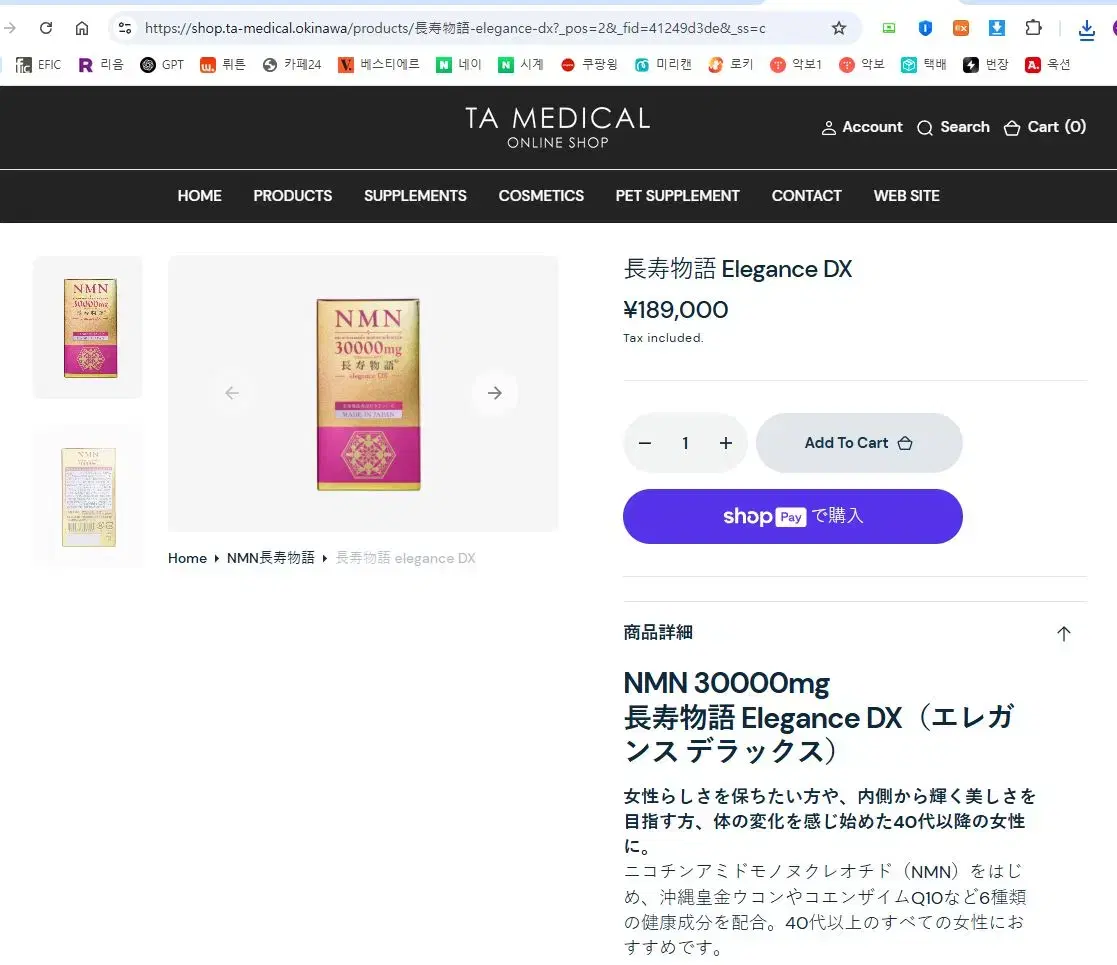Open the SUPPLEMENTS menu item
Screen dimensions: 1117x965
point(415,196)
